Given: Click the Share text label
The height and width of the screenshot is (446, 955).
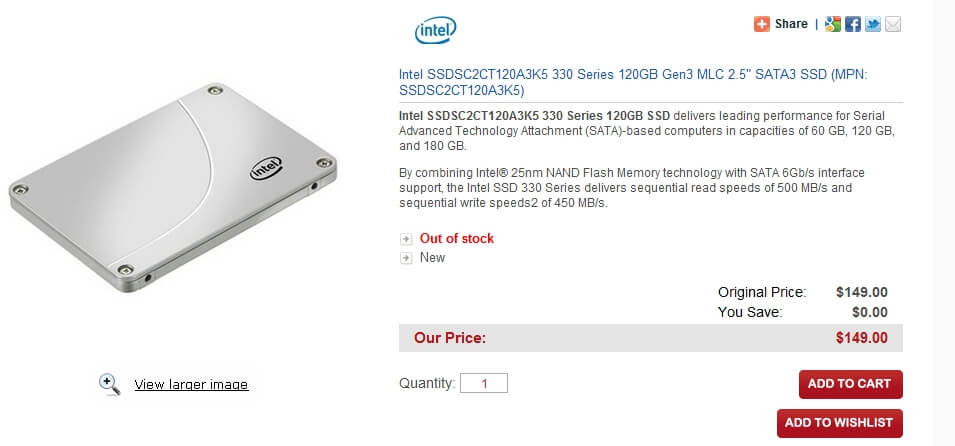Looking at the screenshot, I should point(791,24).
